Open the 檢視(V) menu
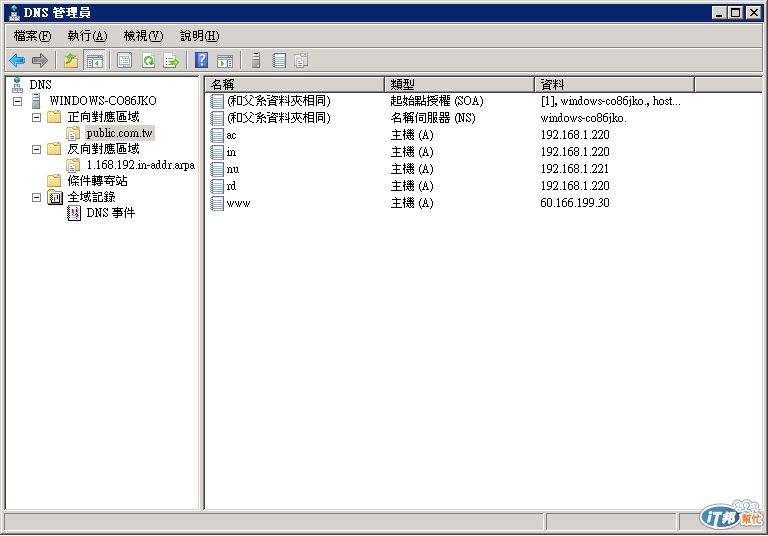The height and width of the screenshot is (536, 768). (x=143, y=36)
